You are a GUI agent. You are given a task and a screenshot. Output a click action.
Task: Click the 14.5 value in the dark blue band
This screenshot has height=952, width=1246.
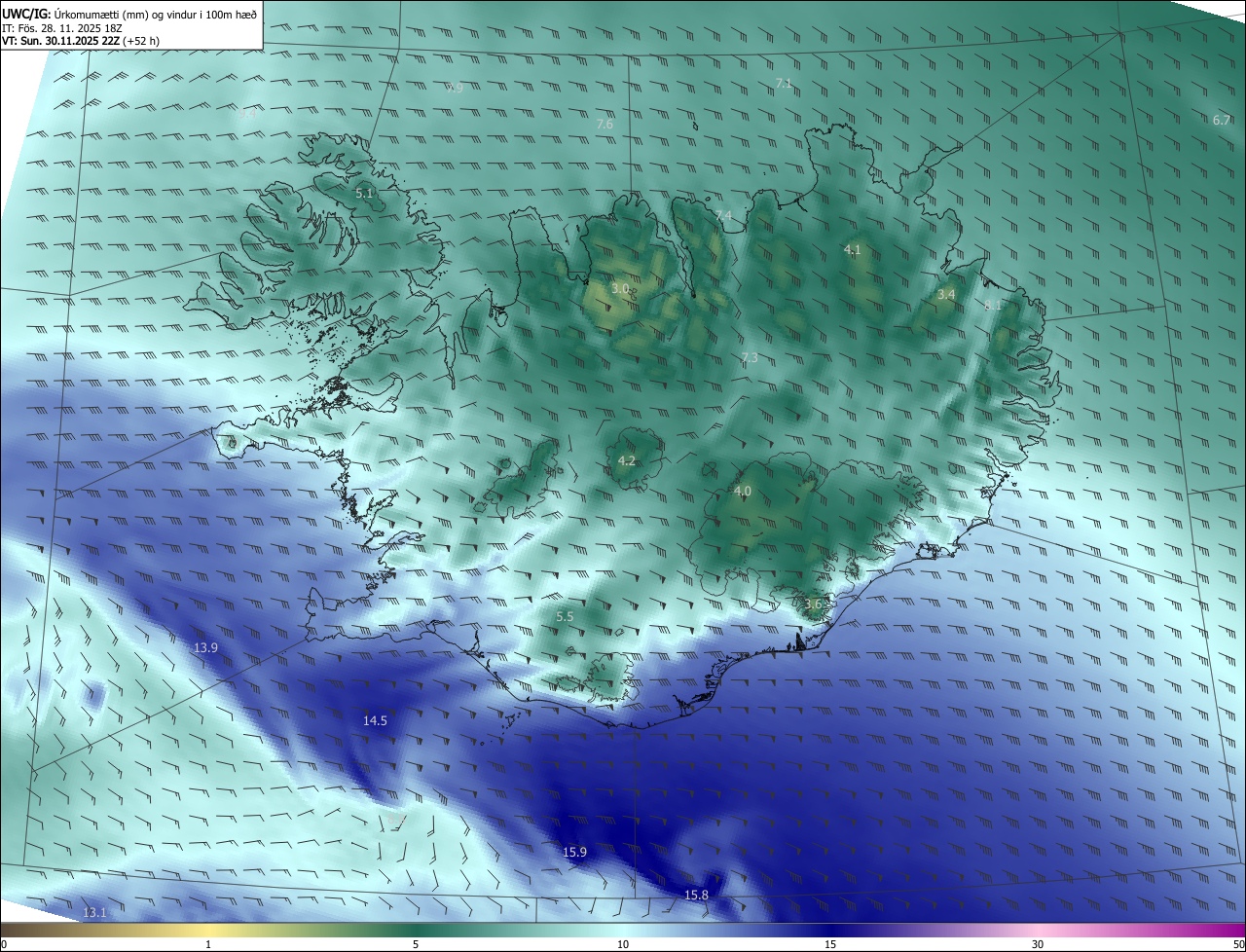coord(375,721)
